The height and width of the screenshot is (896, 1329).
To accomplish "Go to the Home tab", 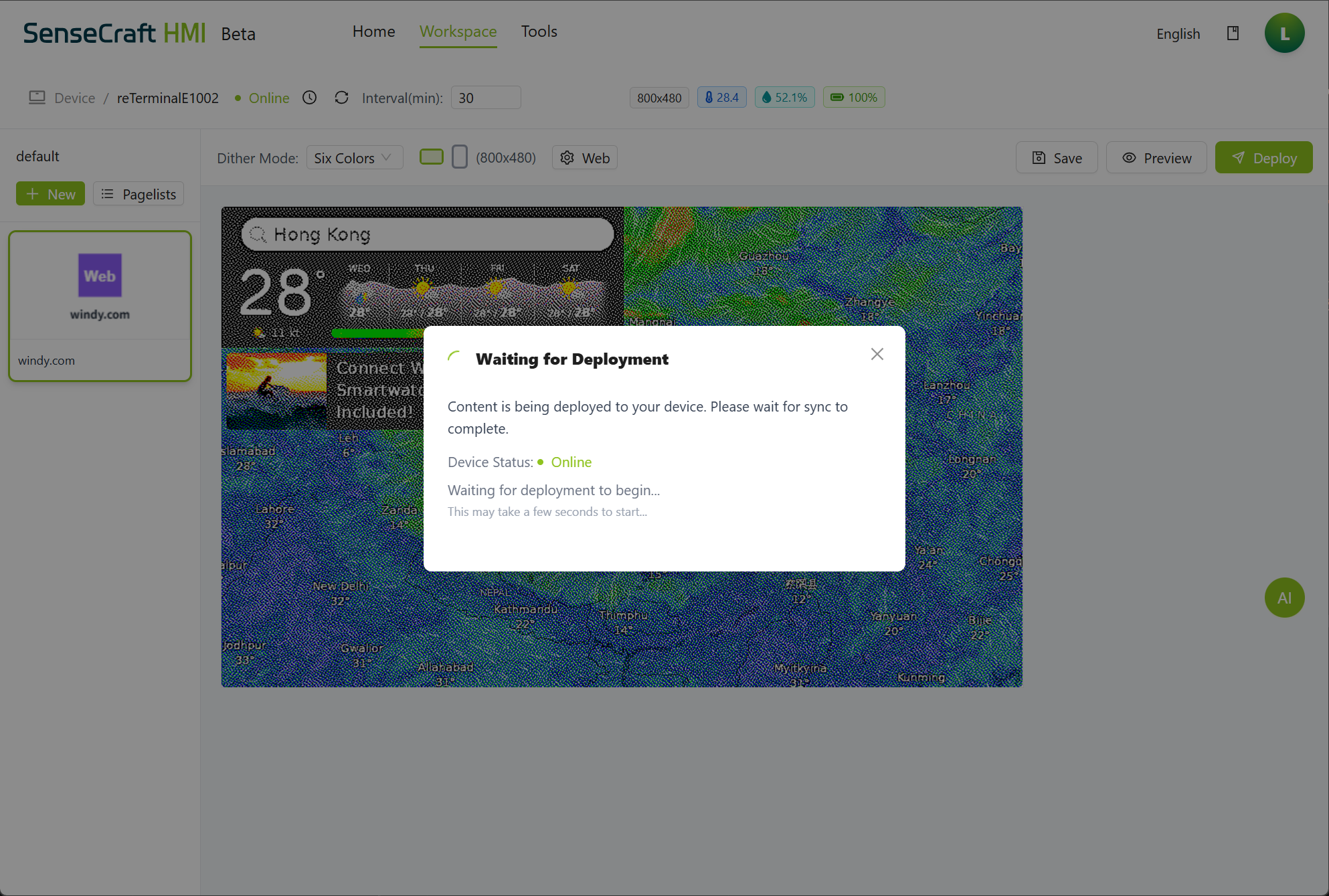I will (373, 31).
